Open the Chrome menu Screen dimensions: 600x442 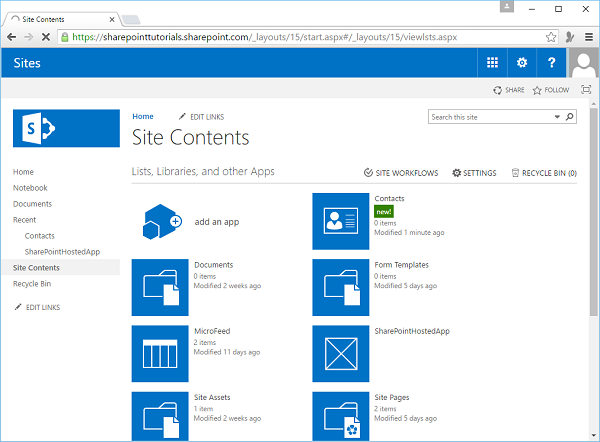pos(587,36)
